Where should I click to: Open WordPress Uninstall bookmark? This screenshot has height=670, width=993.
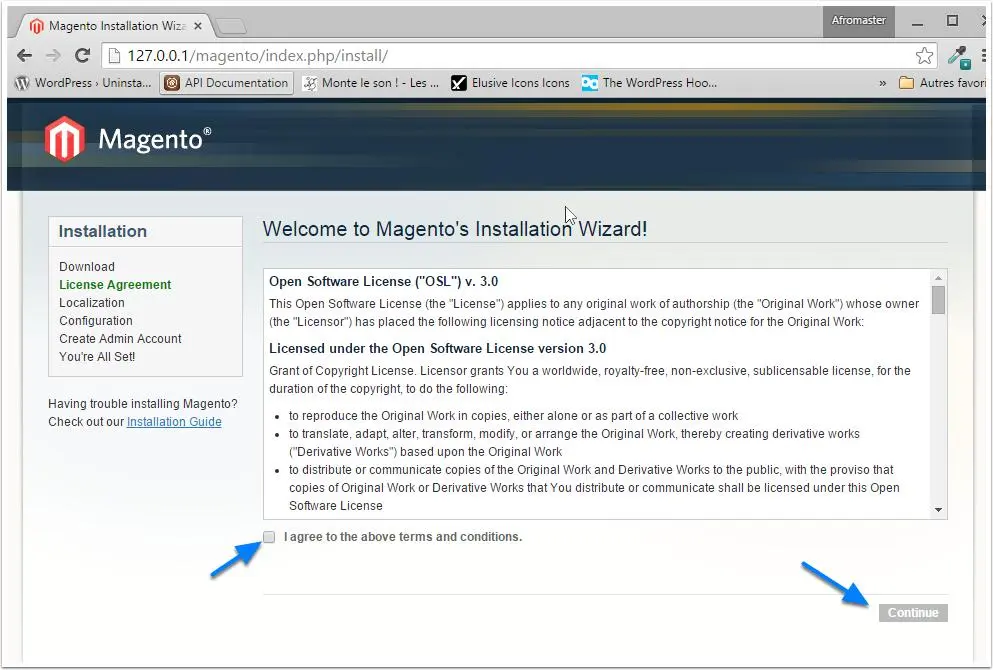[83, 83]
